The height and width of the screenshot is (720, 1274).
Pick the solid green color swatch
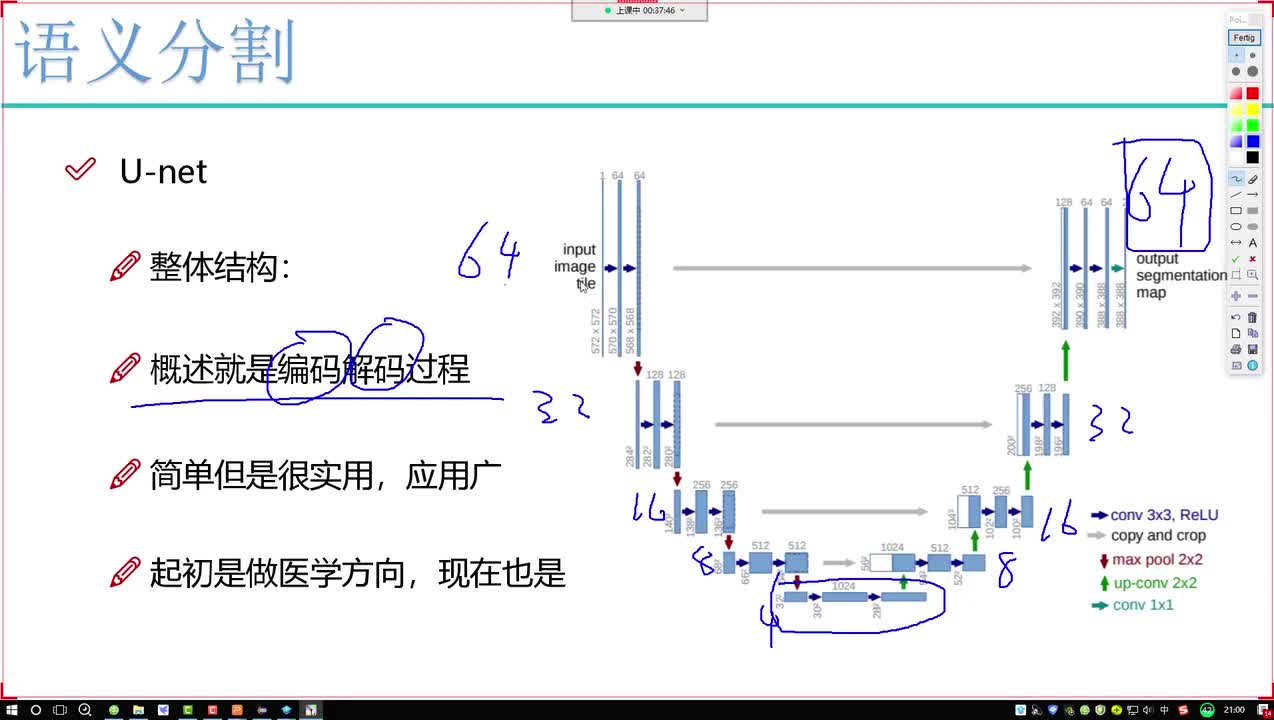pyautogui.click(x=1252, y=125)
